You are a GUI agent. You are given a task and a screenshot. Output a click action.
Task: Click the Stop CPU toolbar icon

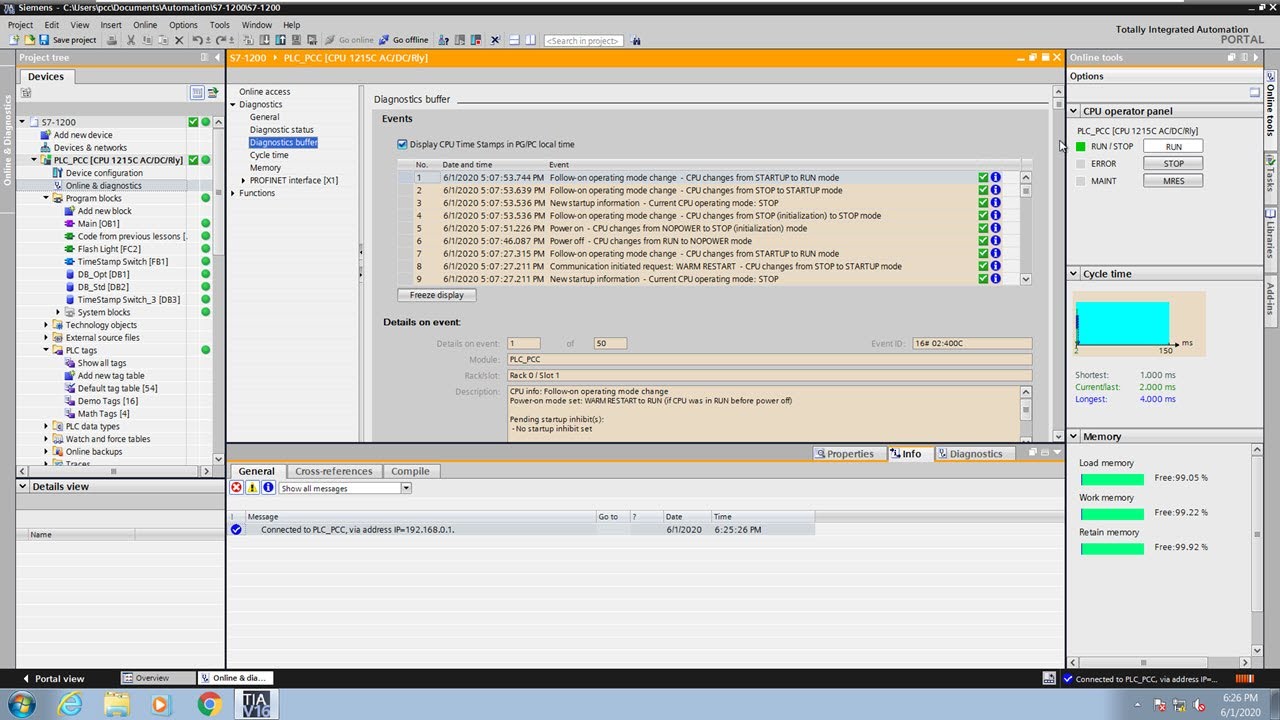click(x=476, y=40)
